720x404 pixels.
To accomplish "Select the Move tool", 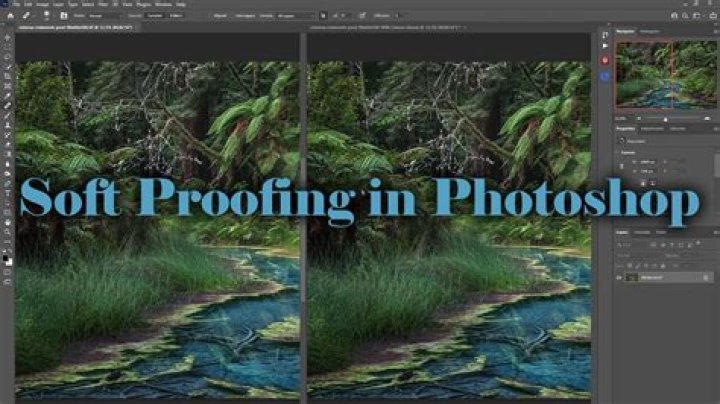I will click(7, 37).
